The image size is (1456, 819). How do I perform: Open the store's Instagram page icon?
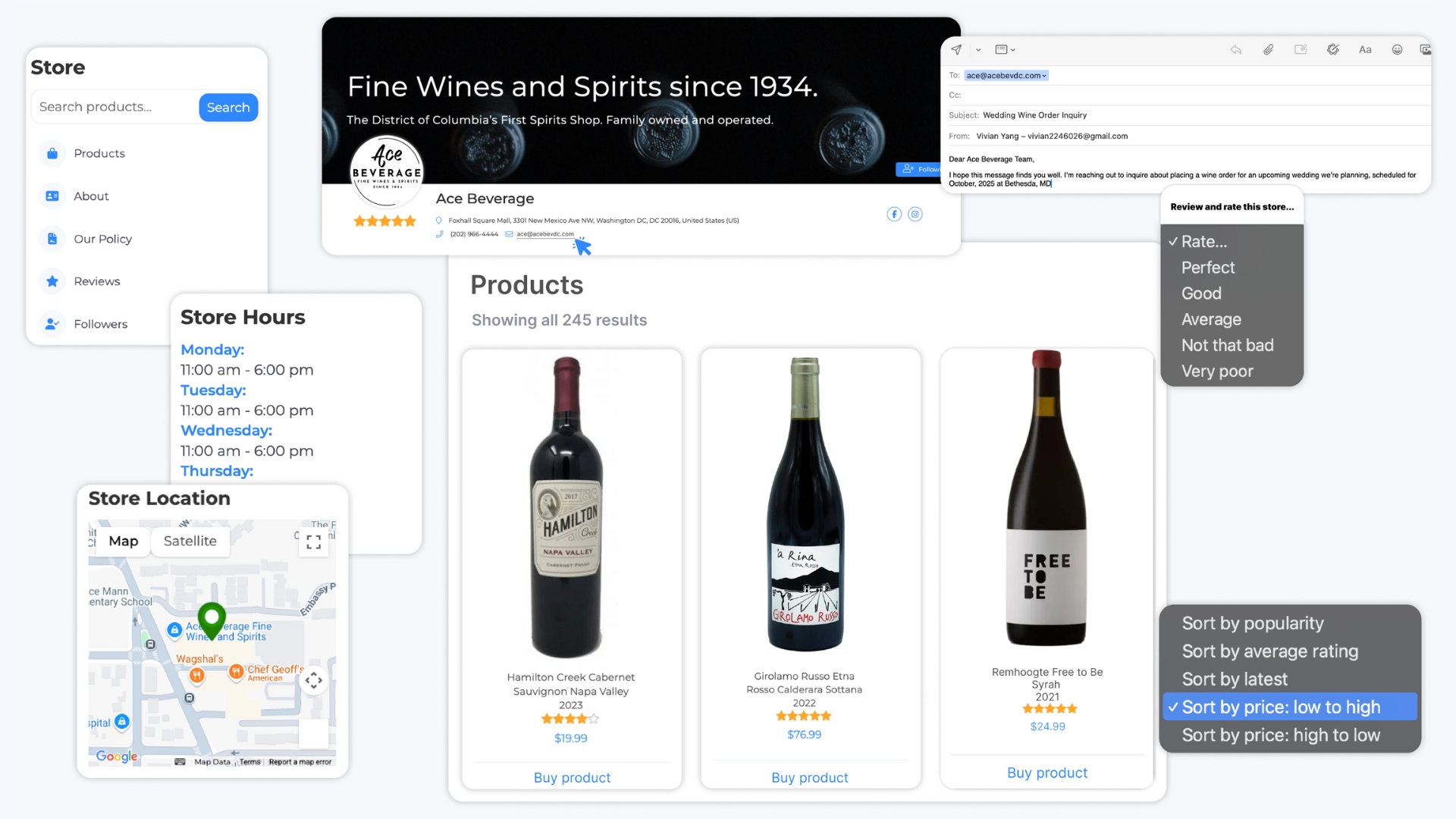click(915, 215)
